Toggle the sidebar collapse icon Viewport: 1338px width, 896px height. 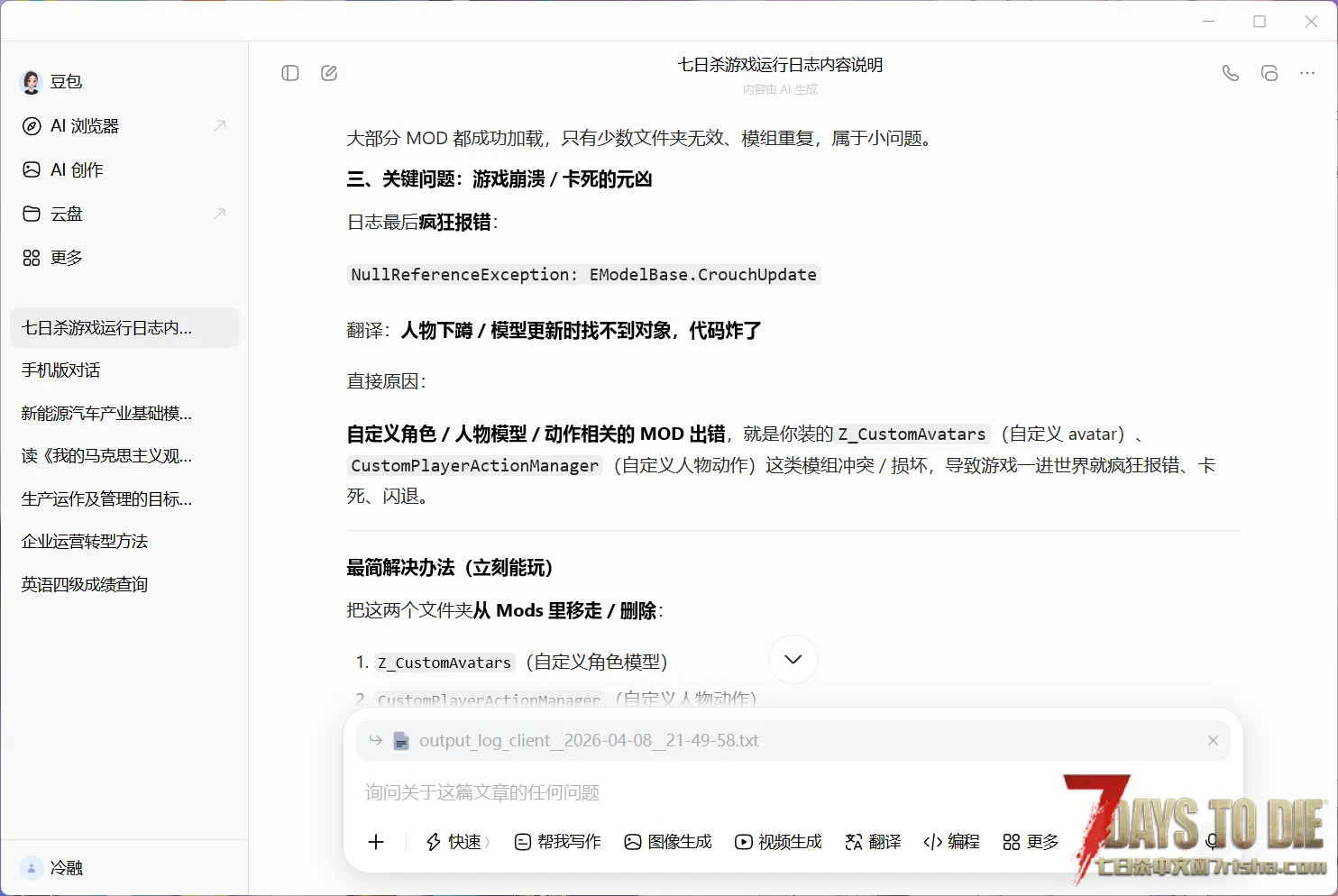click(x=290, y=73)
